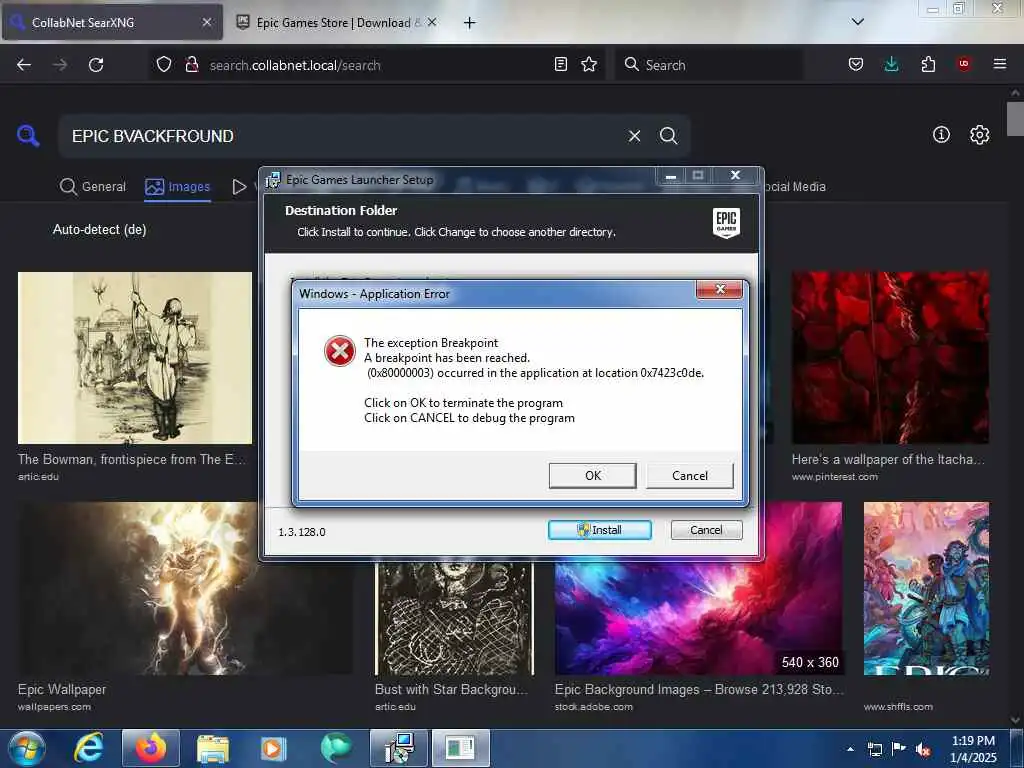Open the Windows Start menu
Image resolution: width=1024 pixels, height=768 pixels.
[x=25, y=748]
